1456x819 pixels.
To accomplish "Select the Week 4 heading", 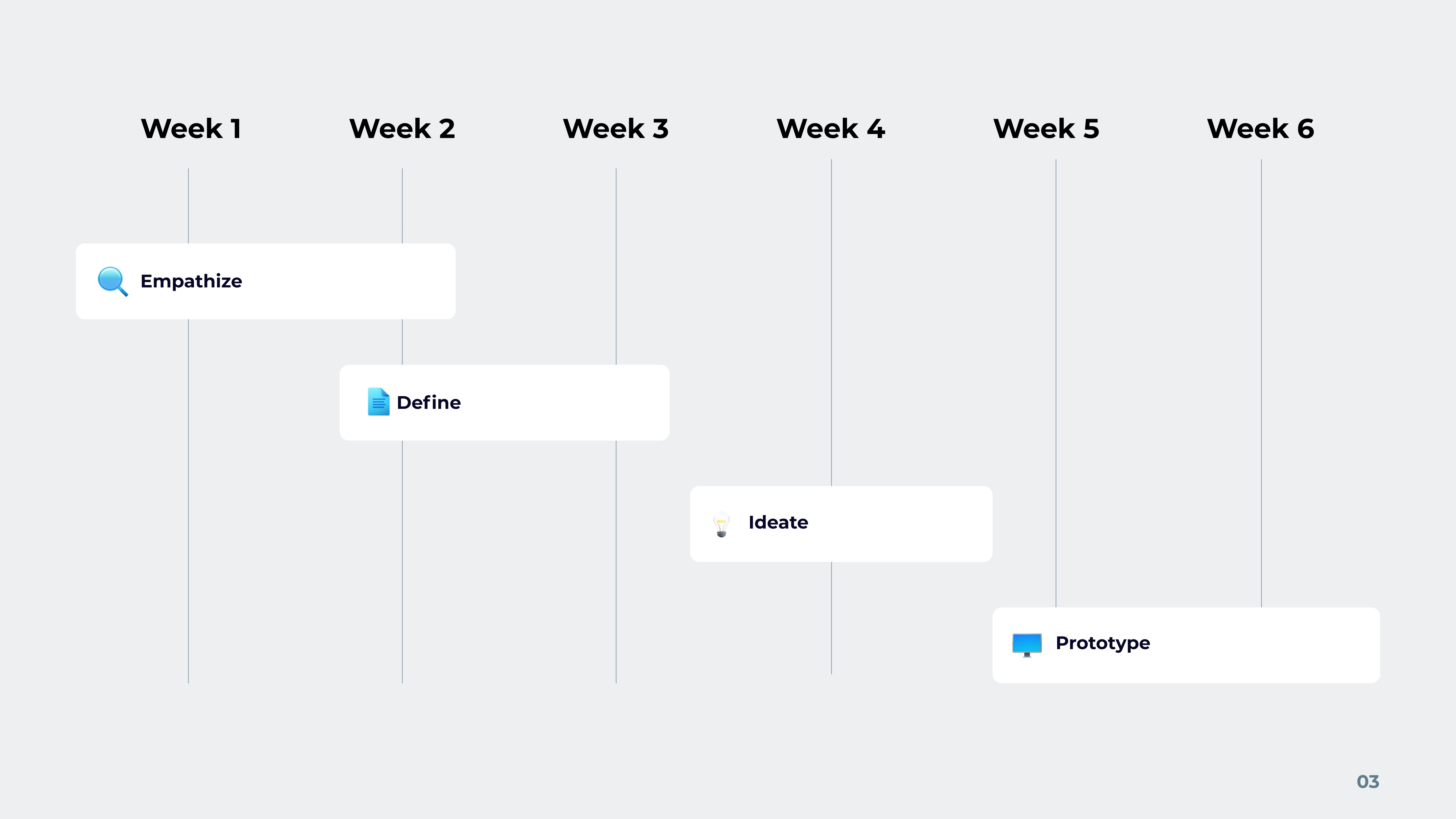I will [x=830, y=129].
